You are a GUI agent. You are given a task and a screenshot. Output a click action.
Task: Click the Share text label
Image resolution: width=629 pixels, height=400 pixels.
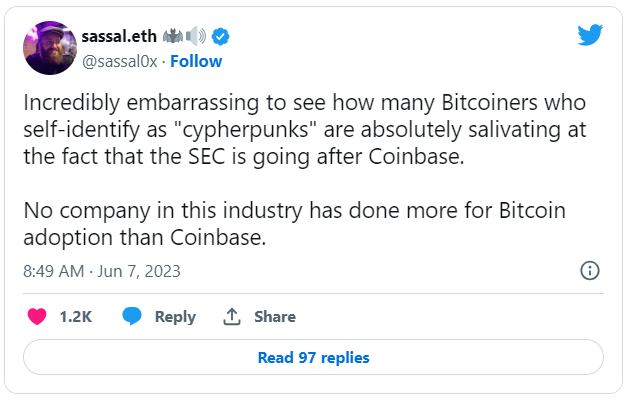click(x=274, y=316)
